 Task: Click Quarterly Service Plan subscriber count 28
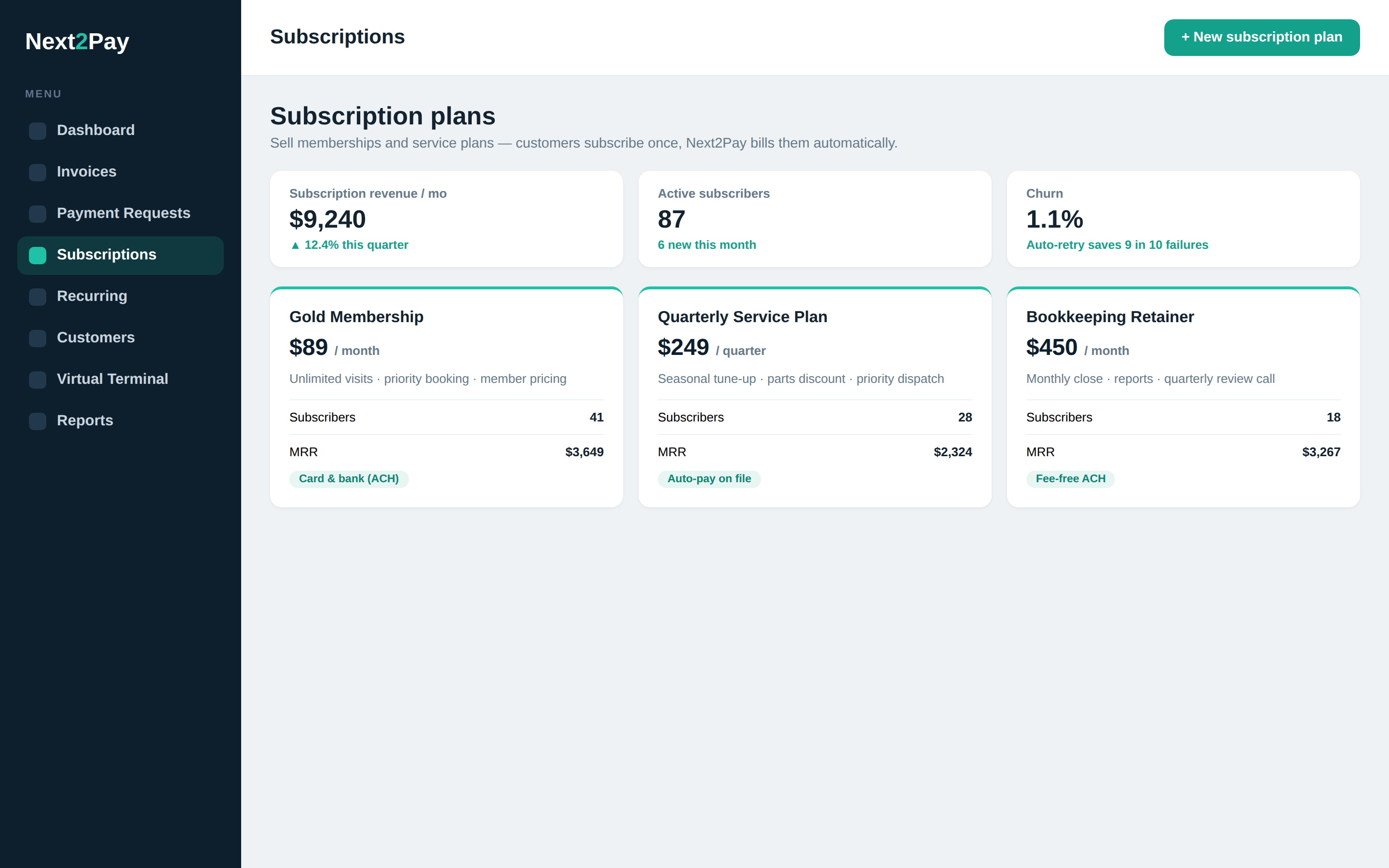click(965, 417)
